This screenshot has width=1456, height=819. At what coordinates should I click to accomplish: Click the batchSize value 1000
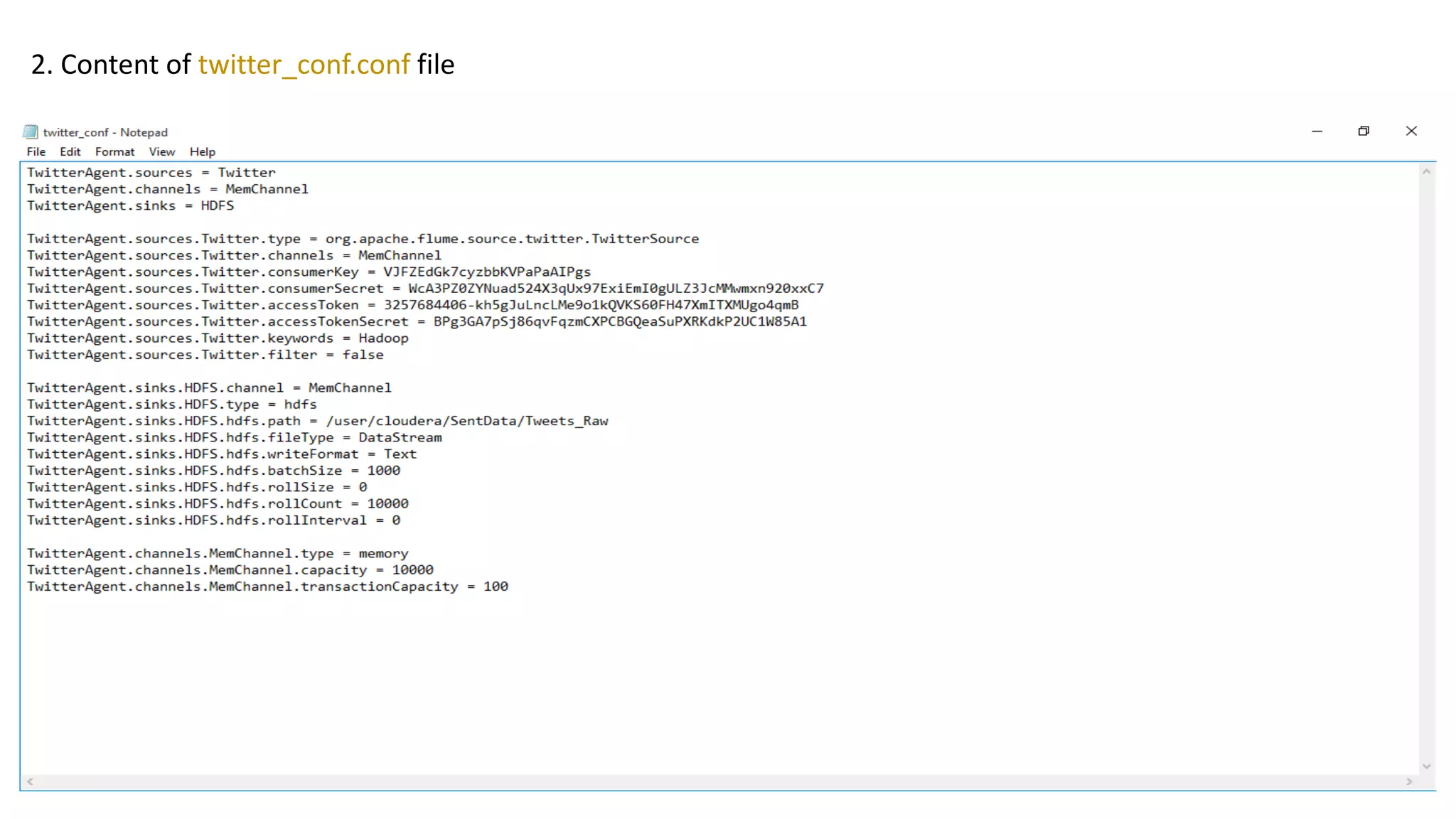384,471
